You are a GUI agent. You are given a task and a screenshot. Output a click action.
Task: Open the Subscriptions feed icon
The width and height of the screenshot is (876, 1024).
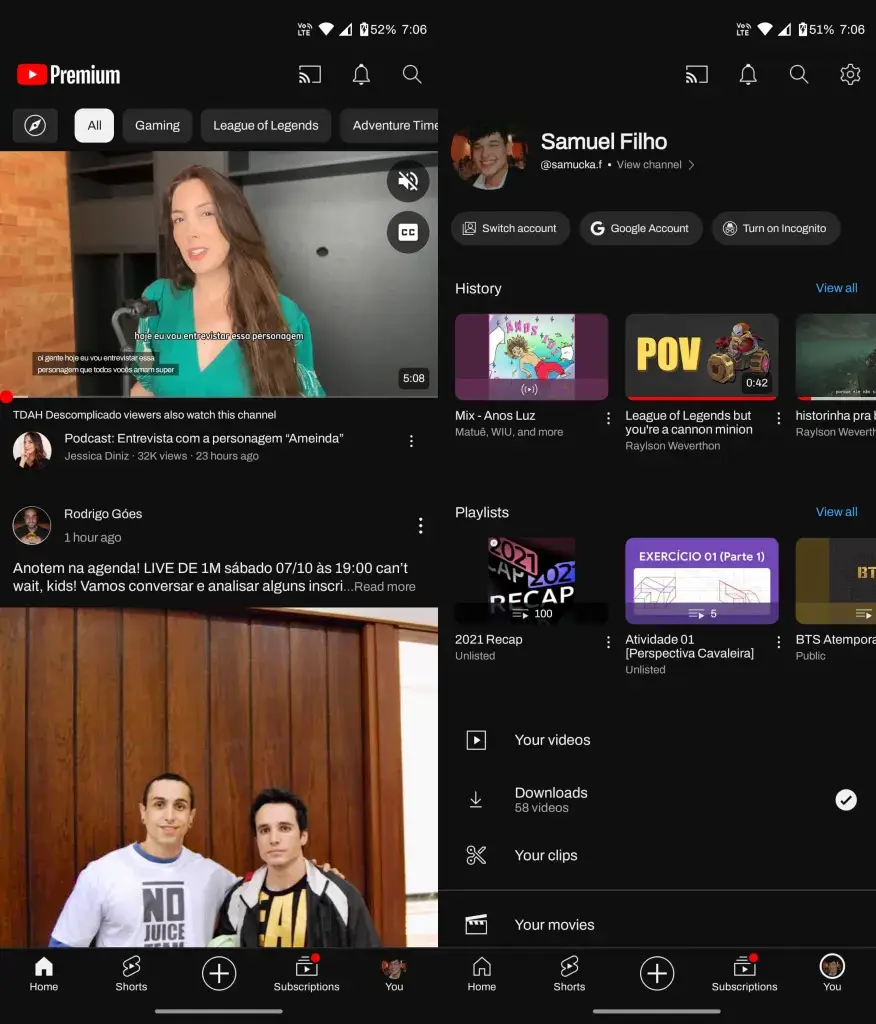click(x=306, y=973)
